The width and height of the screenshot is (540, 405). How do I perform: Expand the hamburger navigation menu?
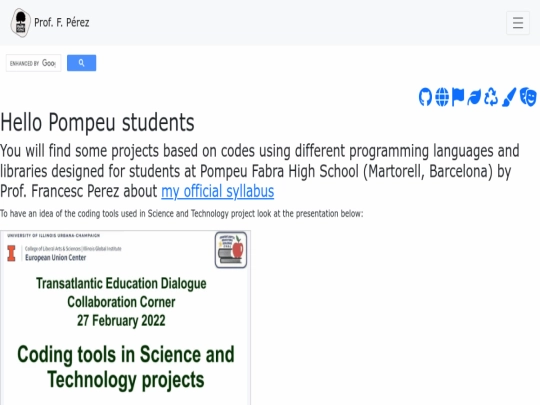coord(518,23)
